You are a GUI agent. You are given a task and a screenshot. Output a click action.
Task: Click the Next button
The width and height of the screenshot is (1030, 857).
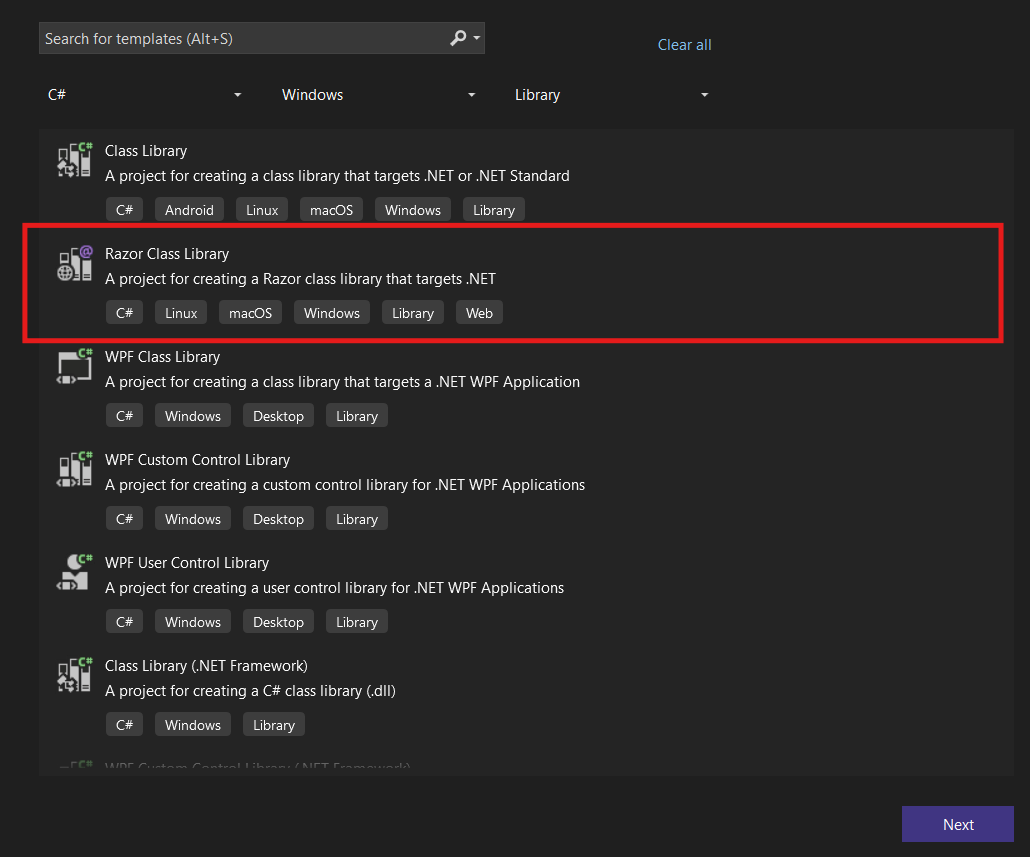(957, 824)
